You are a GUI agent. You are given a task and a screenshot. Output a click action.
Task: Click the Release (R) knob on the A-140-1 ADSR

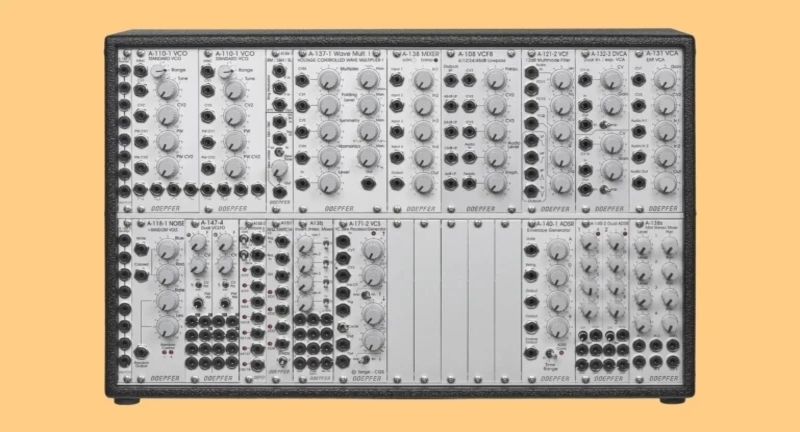coord(558,327)
